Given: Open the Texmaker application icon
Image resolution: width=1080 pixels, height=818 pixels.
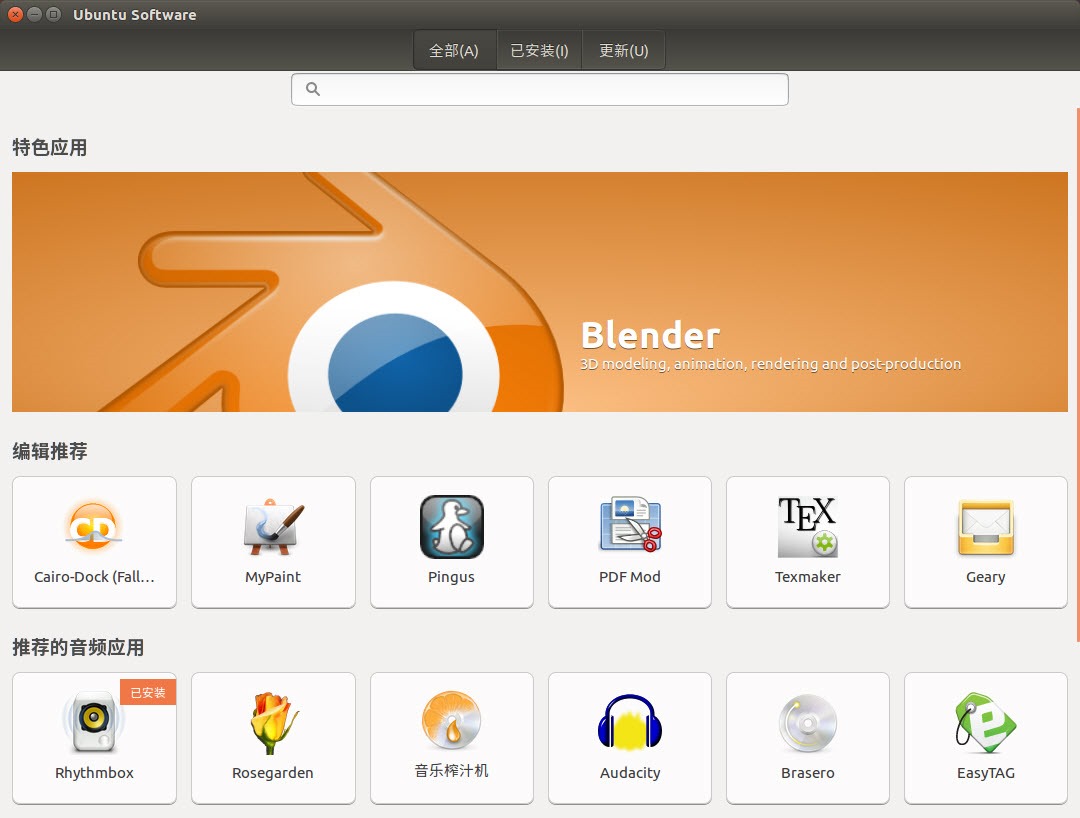Looking at the screenshot, I should (x=808, y=527).
